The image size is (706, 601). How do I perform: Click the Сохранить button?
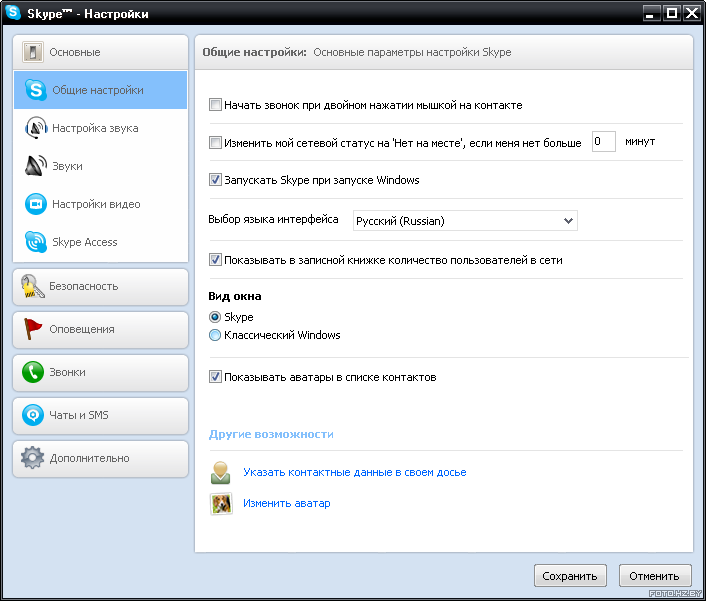570,576
